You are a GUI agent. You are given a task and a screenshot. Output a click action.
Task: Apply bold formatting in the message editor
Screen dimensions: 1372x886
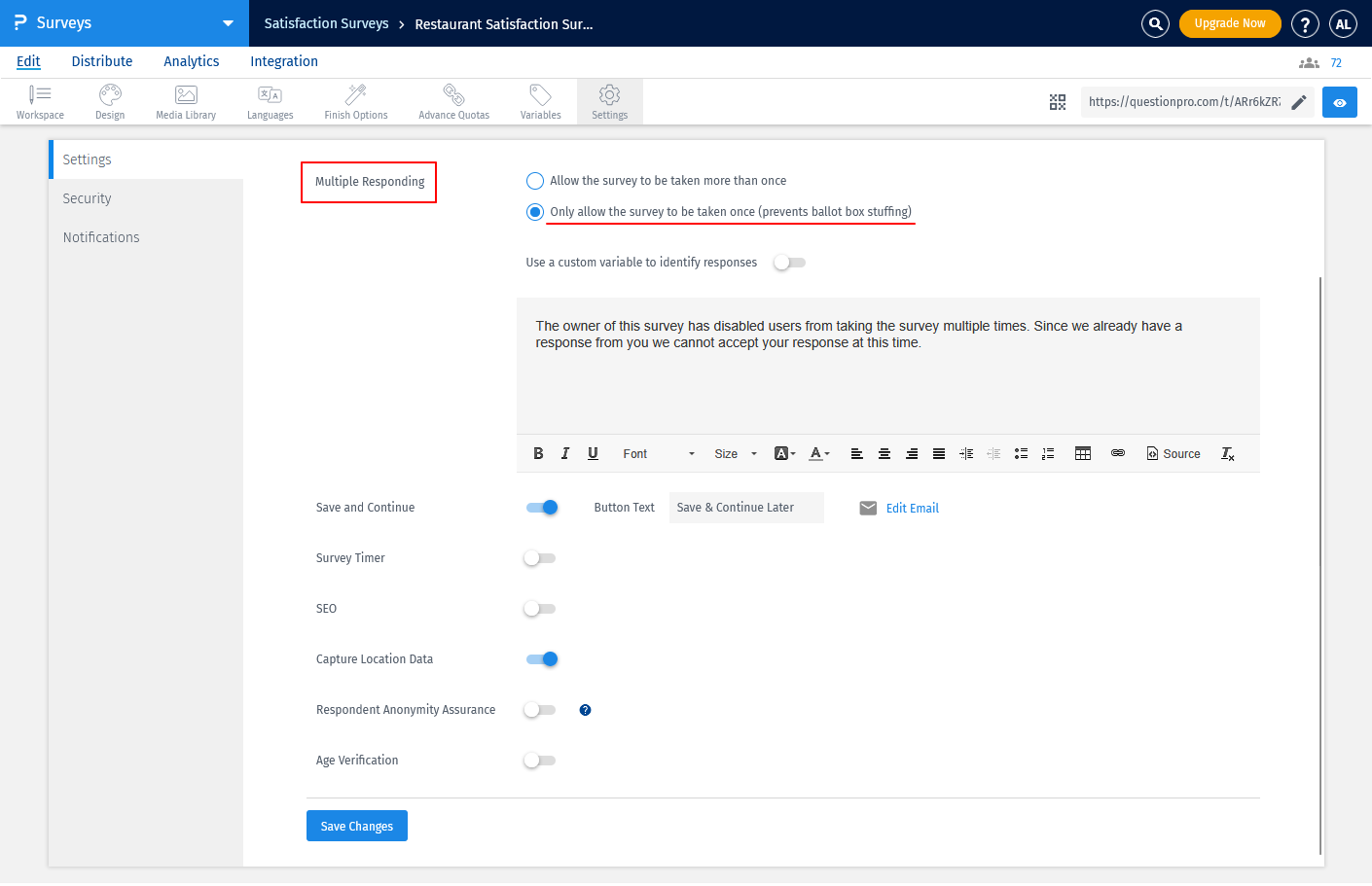pos(538,453)
